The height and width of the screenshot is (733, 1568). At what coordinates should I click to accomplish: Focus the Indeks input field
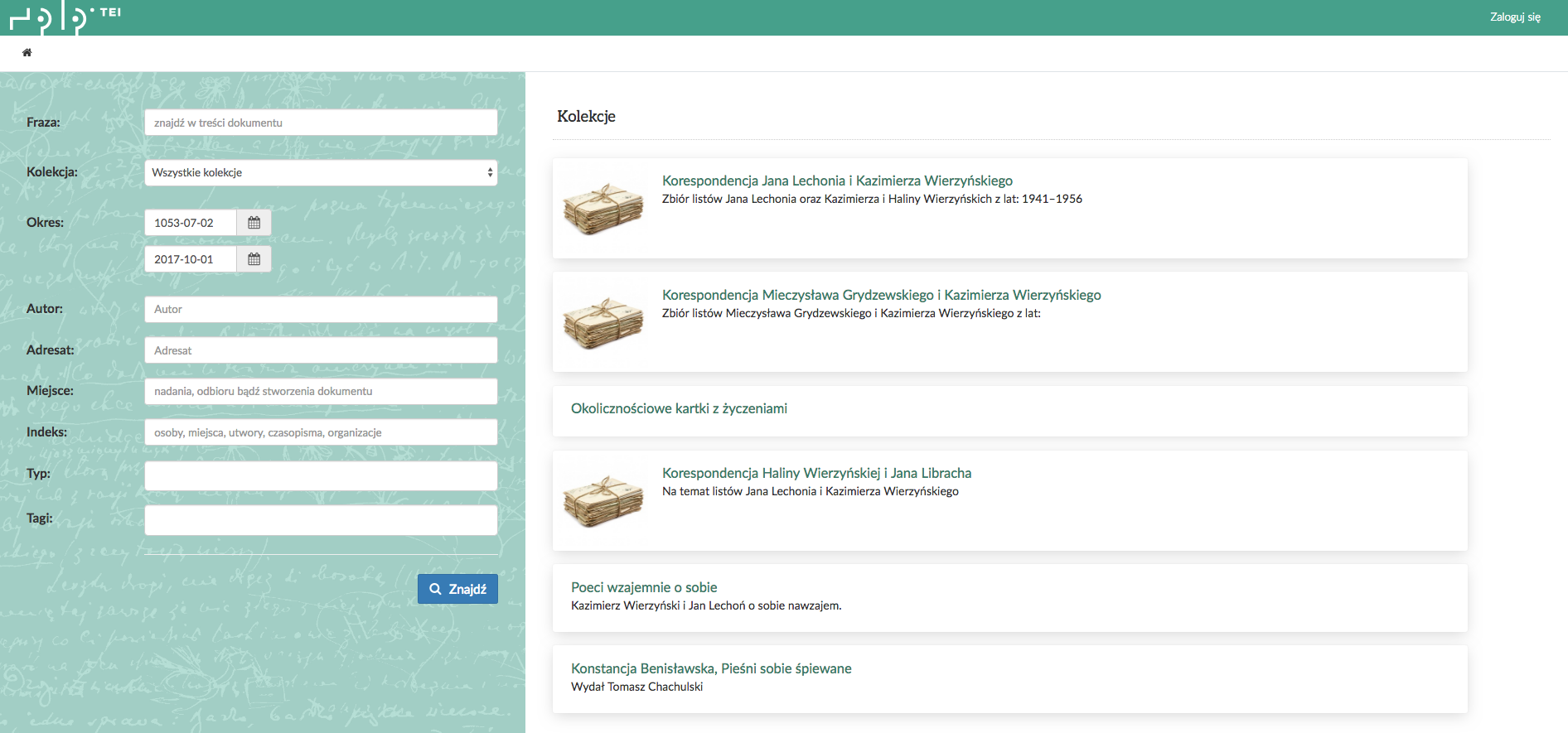coord(321,432)
